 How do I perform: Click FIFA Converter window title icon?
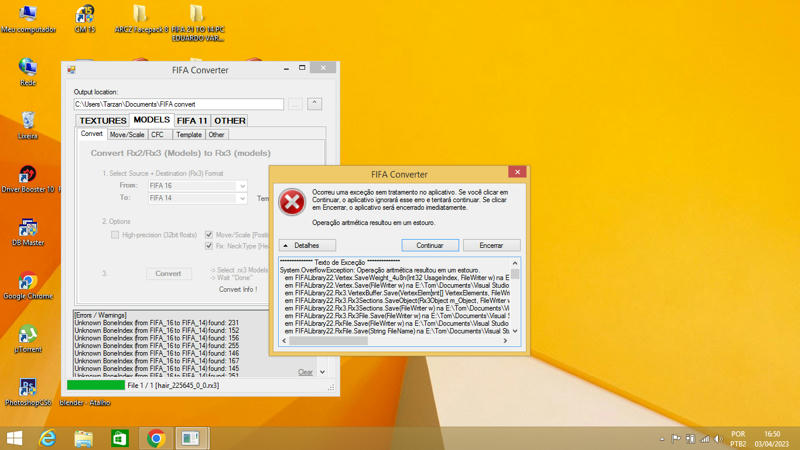point(71,70)
